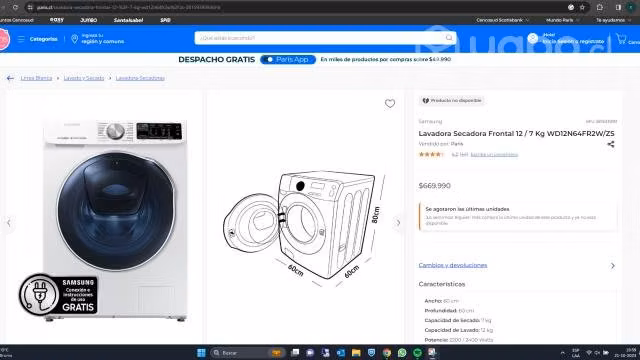Click the Paris logo in header
The height and width of the screenshot is (360, 640).
[4, 39]
